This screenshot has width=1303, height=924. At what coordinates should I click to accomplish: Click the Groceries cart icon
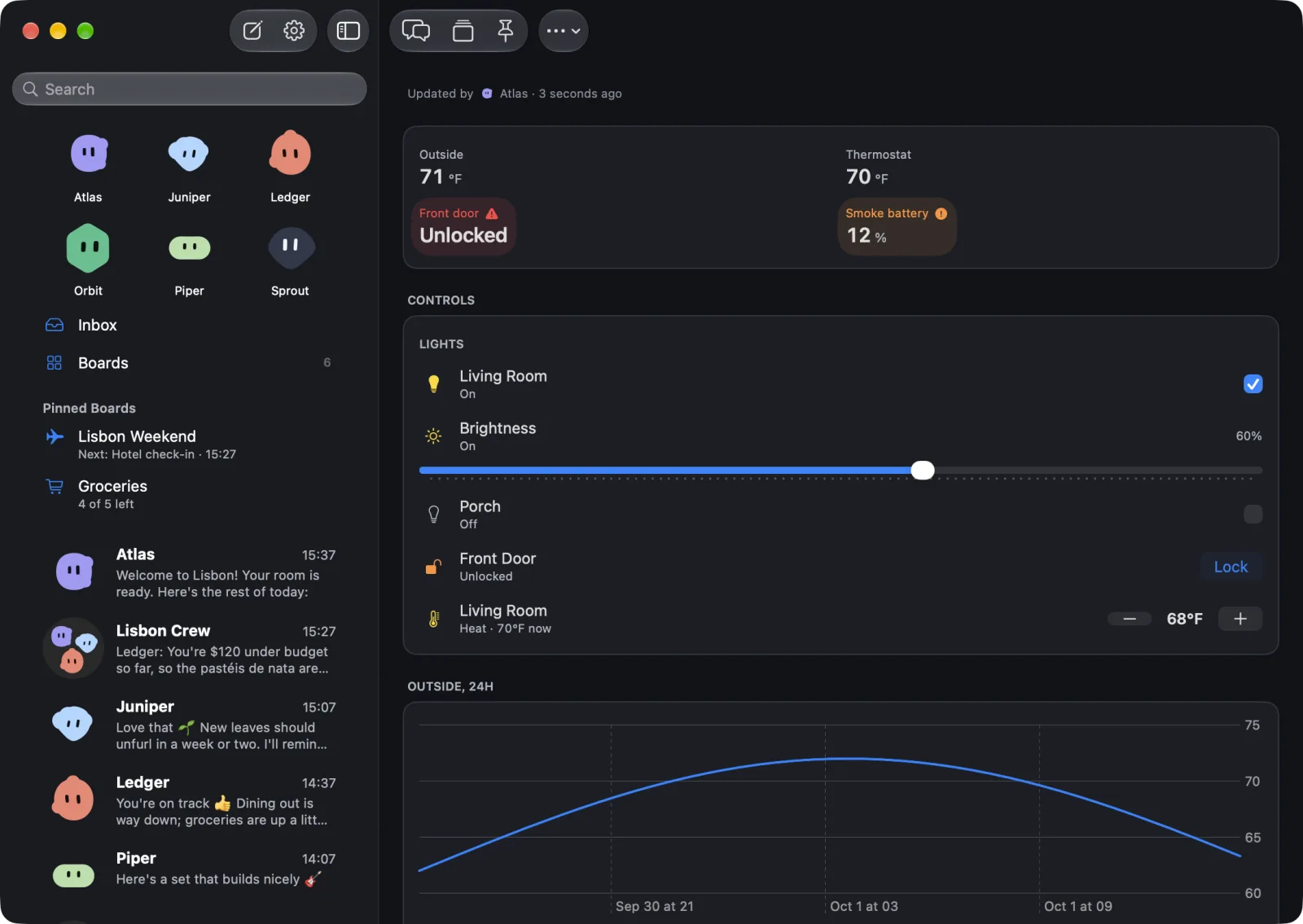coord(55,487)
